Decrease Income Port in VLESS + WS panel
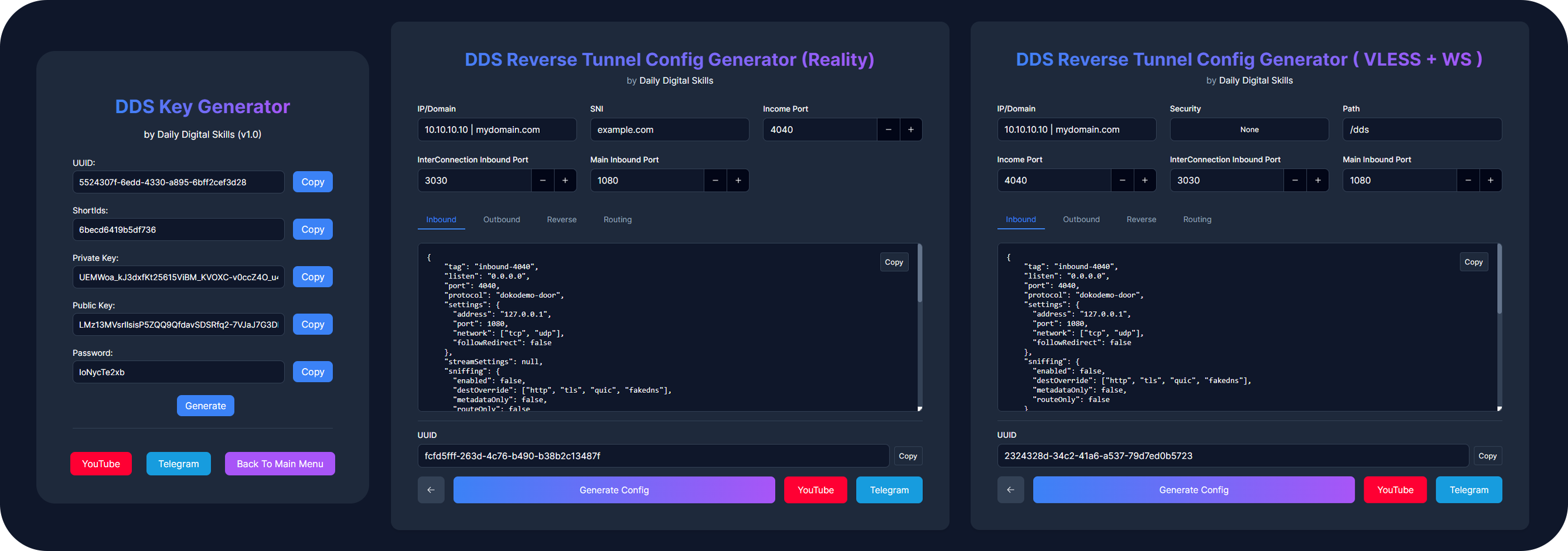Viewport: 1568px width, 551px height. (x=1122, y=180)
